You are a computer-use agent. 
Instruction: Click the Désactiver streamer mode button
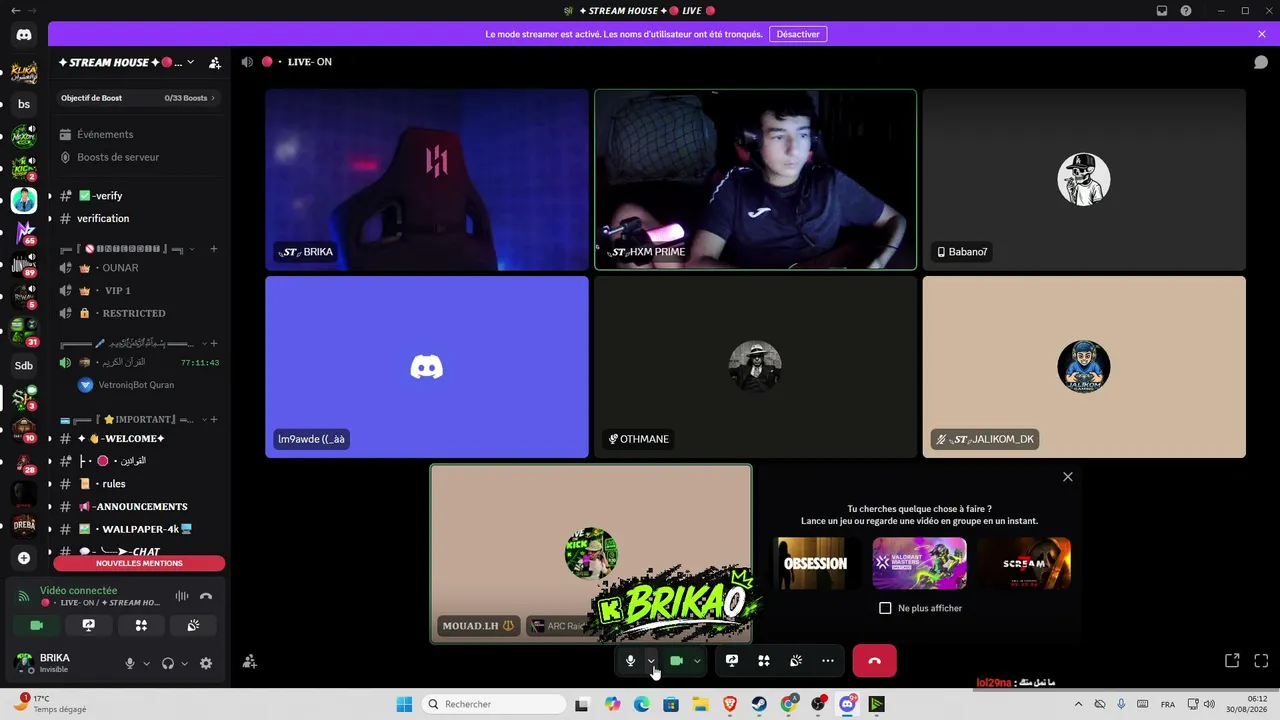point(798,34)
